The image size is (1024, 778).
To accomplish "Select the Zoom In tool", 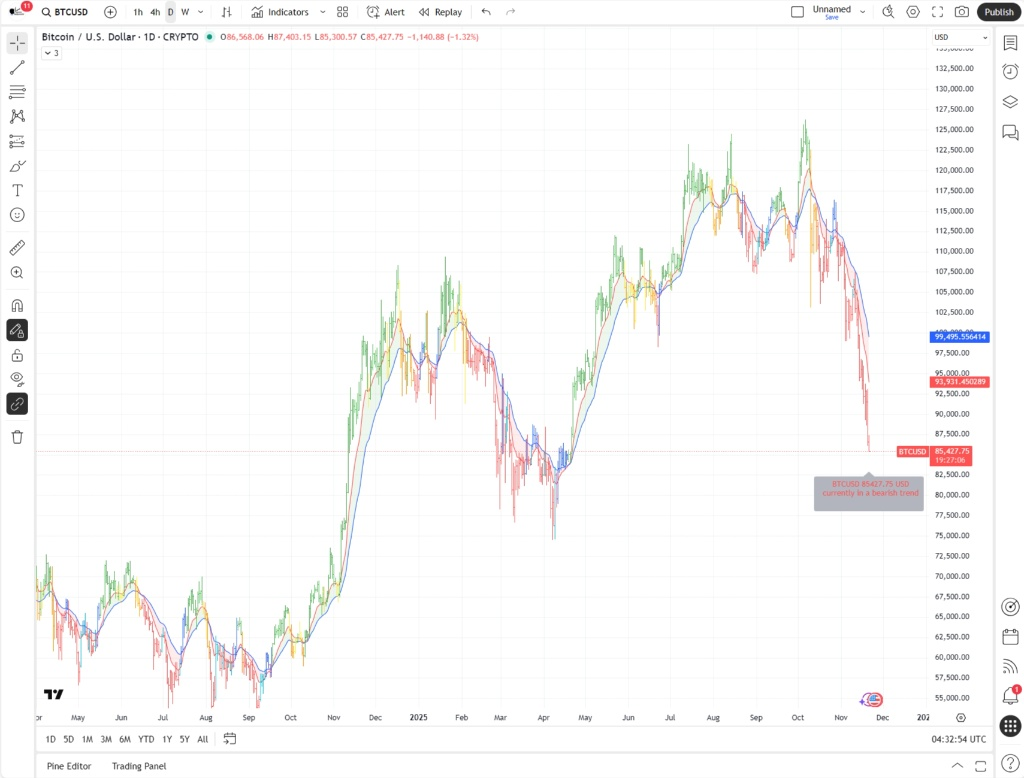I will (x=16, y=272).
